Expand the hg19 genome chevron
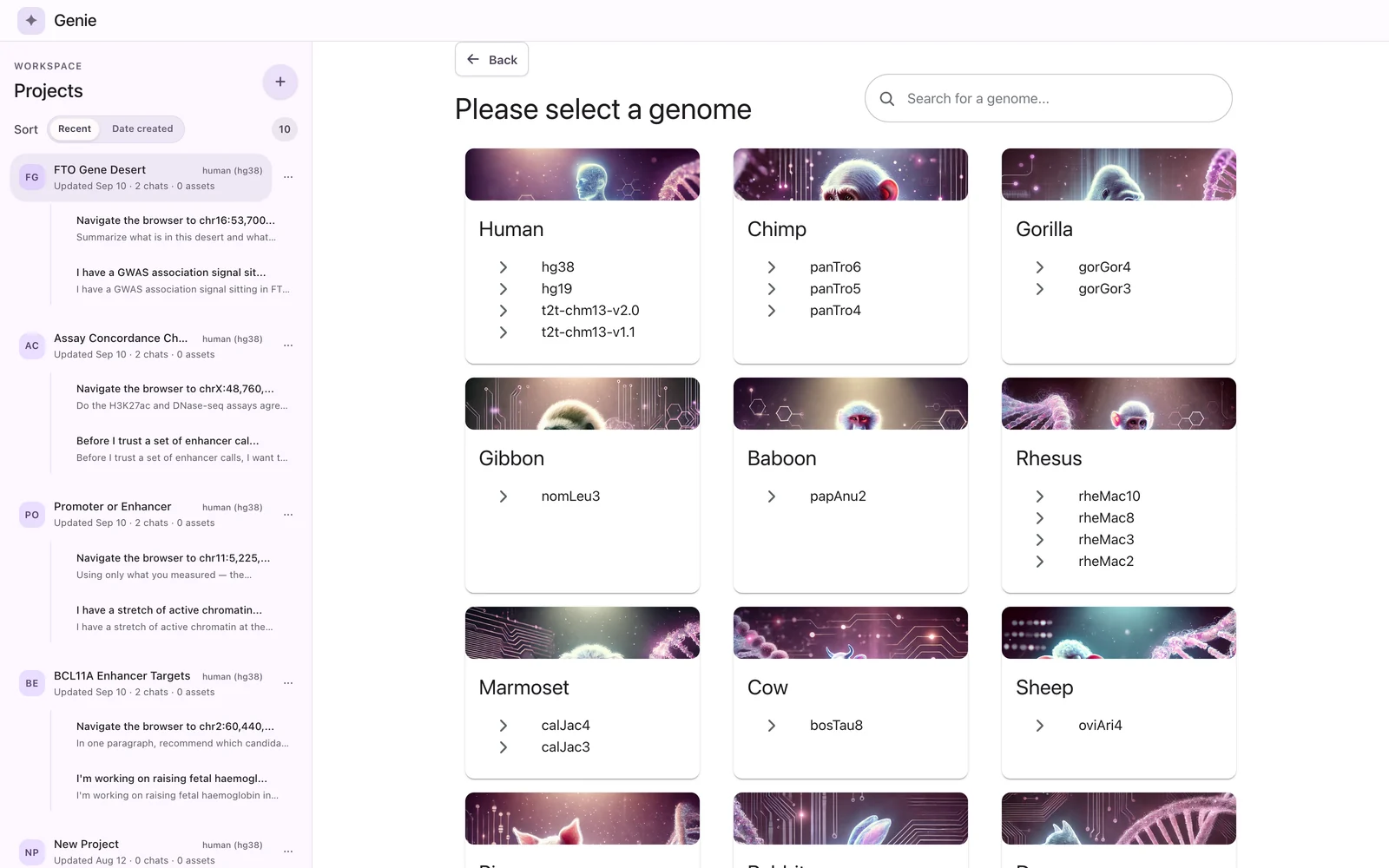 click(x=504, y=289)
